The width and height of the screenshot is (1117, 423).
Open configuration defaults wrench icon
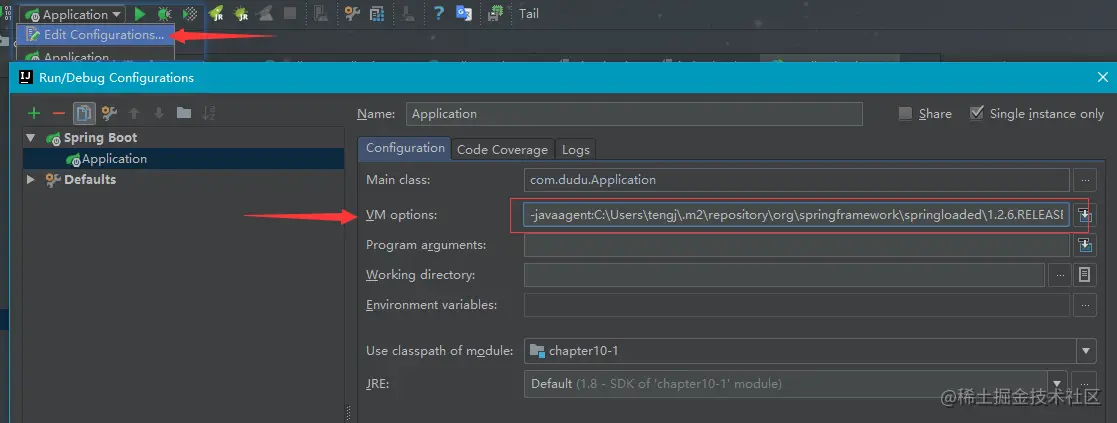pyautogui.click(x=109, y=113)
